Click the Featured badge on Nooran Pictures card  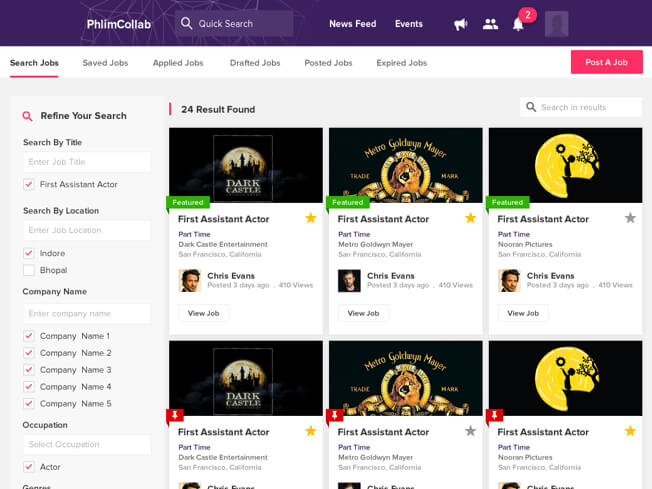pyautogui.click(x=507, y=203)
